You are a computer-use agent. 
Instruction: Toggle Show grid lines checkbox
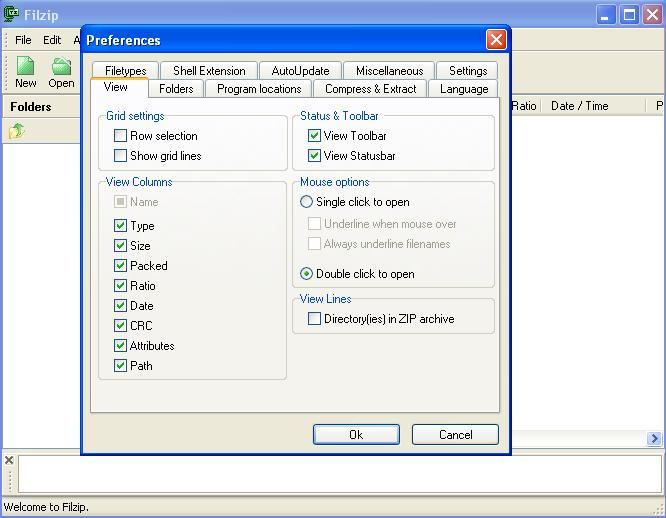point(120,156)
